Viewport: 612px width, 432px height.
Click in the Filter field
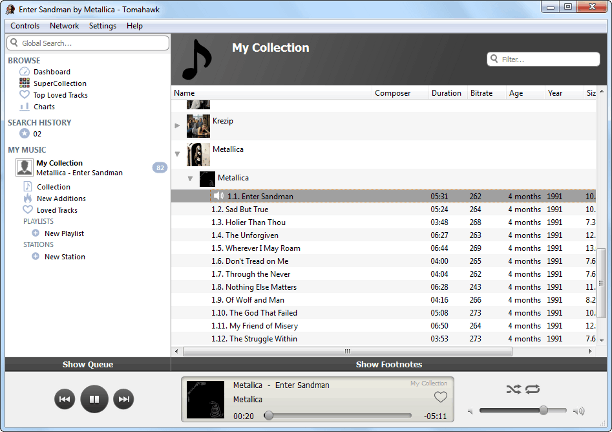tap(543, 59)
